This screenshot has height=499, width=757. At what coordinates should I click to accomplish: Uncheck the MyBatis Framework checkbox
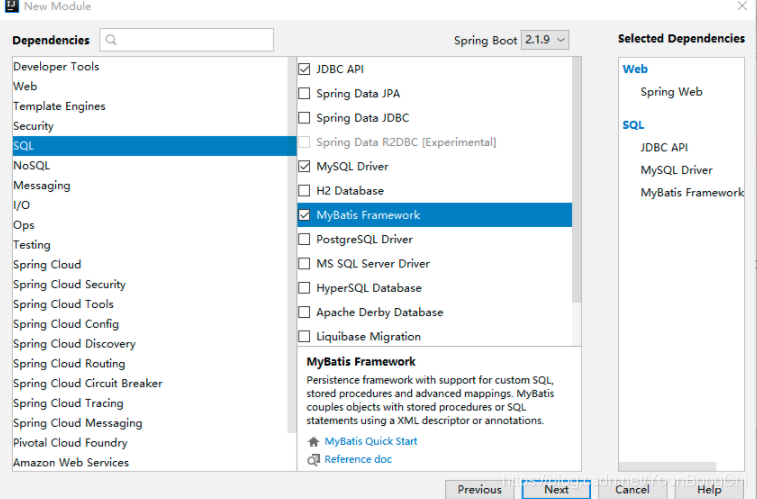(304, 215)
